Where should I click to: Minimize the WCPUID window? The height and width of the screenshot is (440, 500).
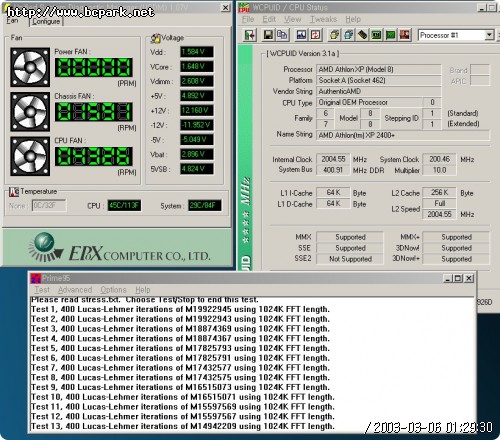(482, 7)
